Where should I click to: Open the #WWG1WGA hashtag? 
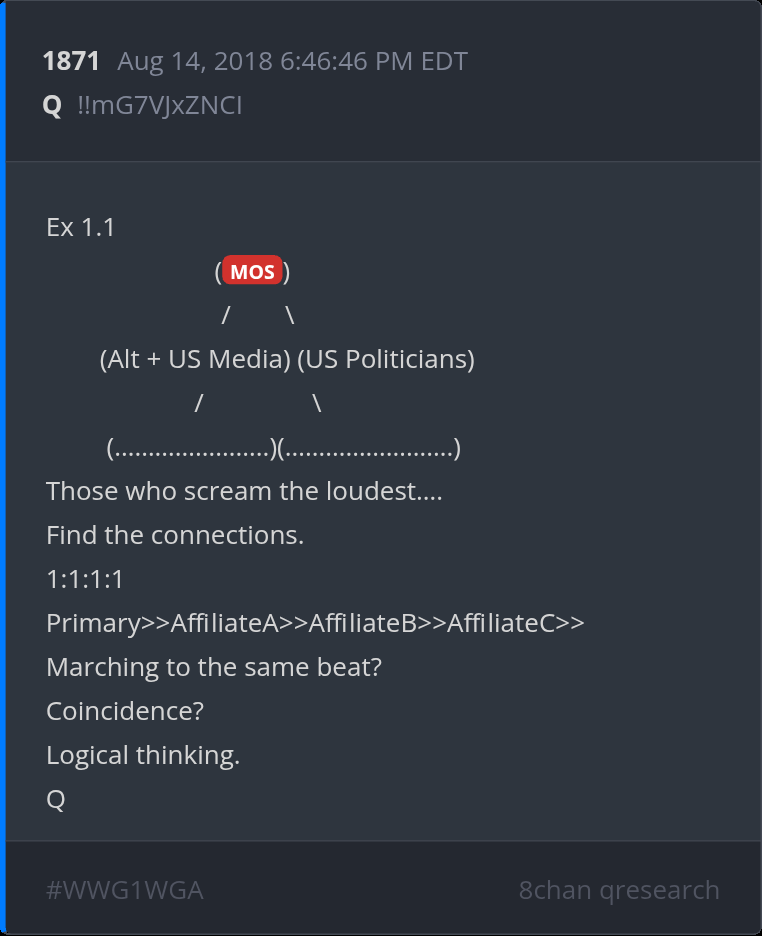pos(125,890)
